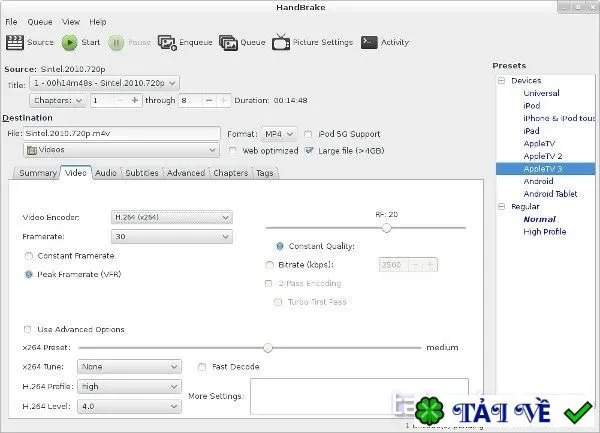Screen dimensions: 600x433
Task: Increase the start chapter with plus
Action: click(134, 101)
